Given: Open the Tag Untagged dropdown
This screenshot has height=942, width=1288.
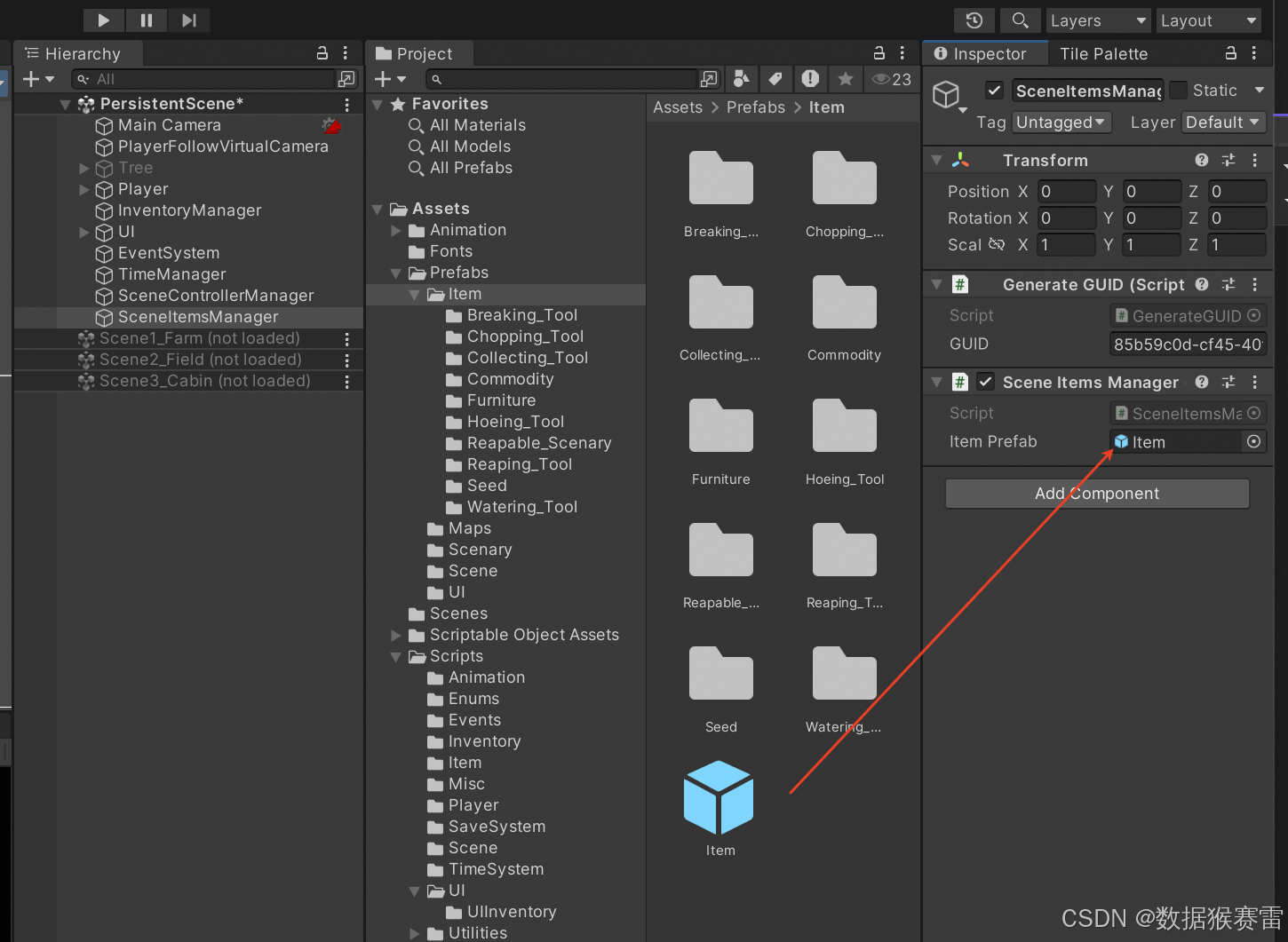Looking at the screenshot, I should [x=1061, y=123].
